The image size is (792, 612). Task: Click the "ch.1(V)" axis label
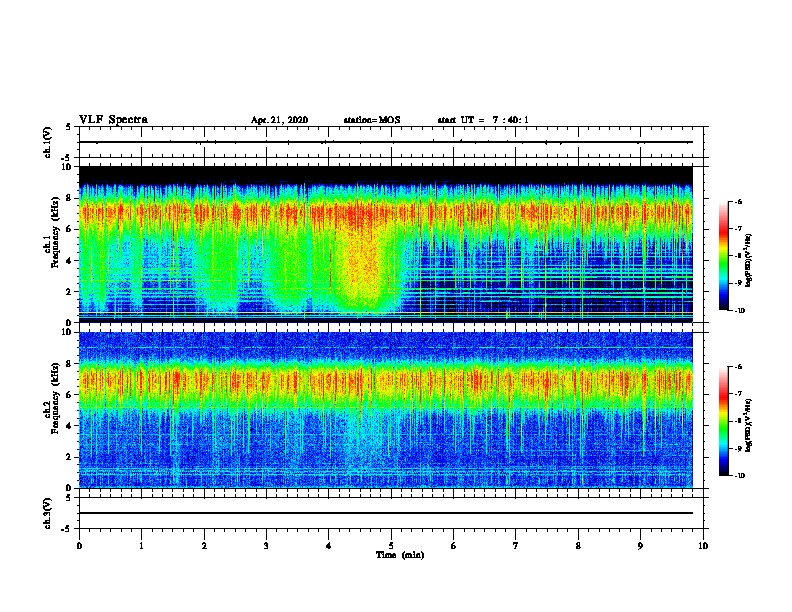(47, 142)
